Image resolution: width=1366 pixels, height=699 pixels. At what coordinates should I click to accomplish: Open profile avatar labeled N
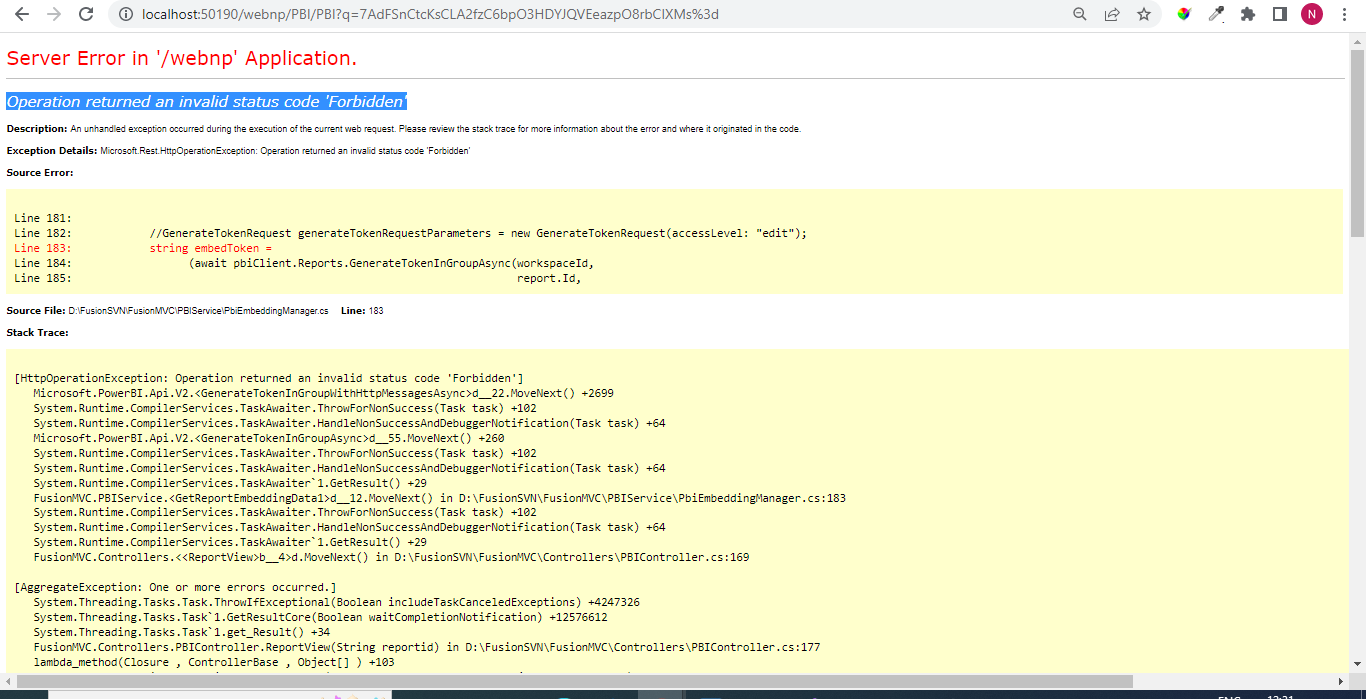pyautogui.click(x=1311, y=14)
